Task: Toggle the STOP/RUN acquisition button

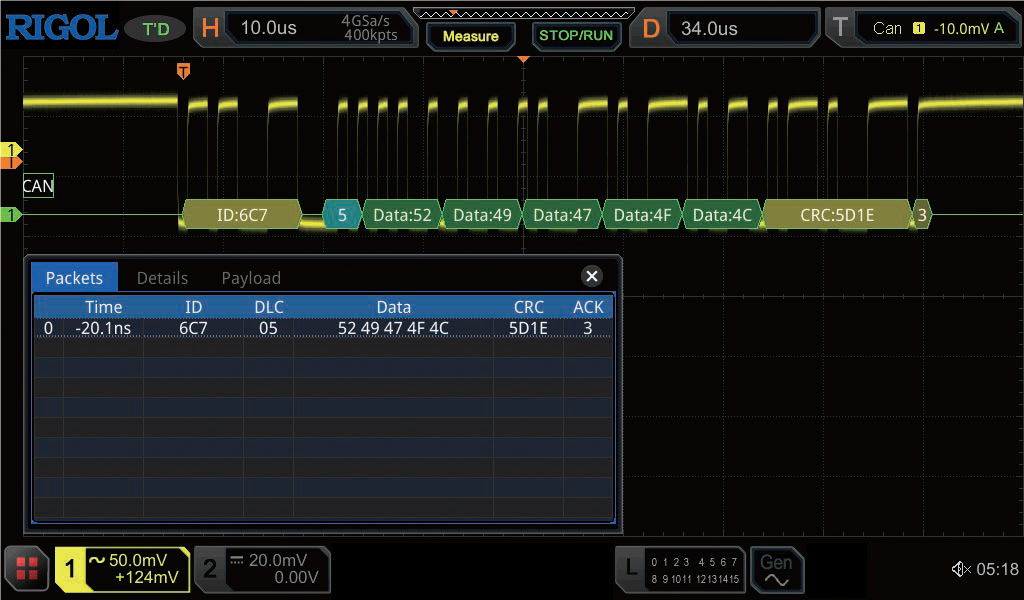Action: tap(575, 36)
